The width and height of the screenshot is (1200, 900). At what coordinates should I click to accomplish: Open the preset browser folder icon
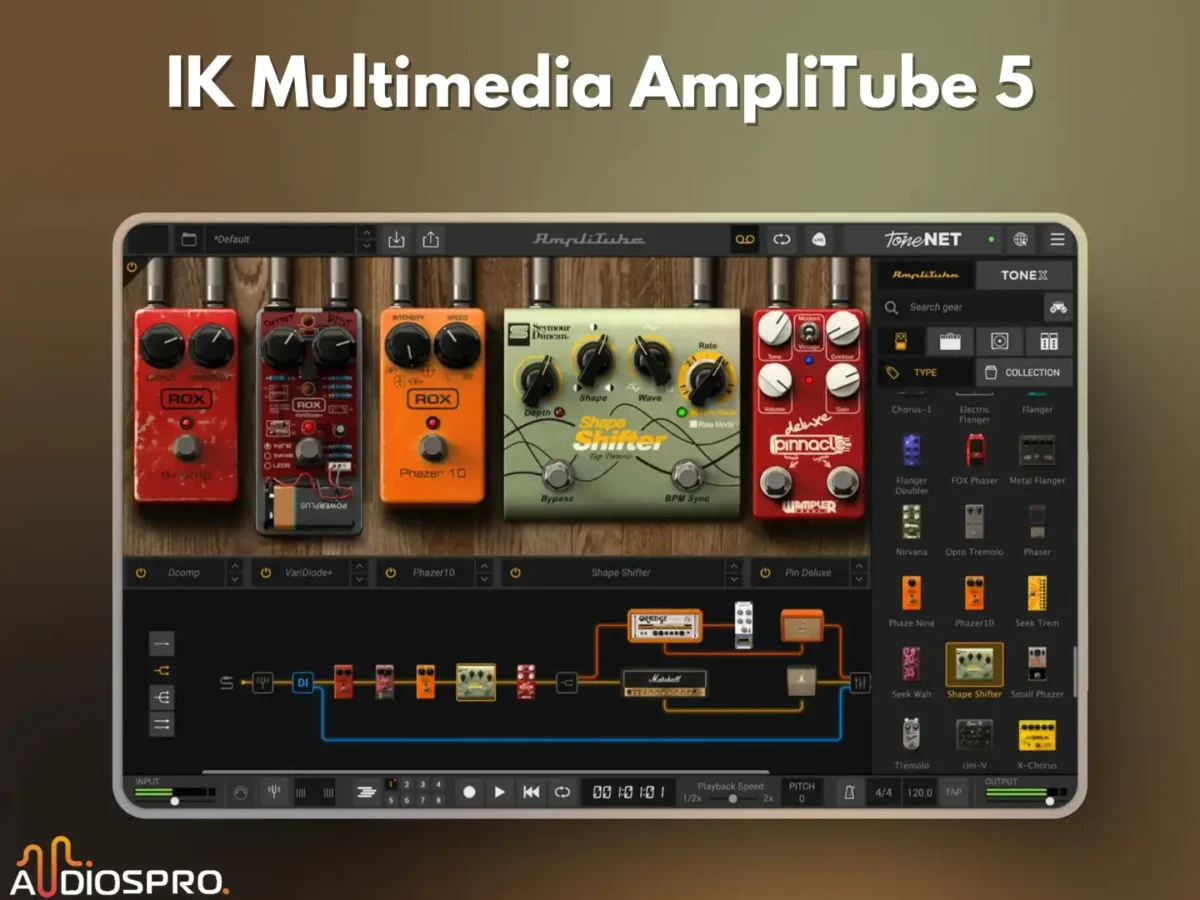point(188,240)
